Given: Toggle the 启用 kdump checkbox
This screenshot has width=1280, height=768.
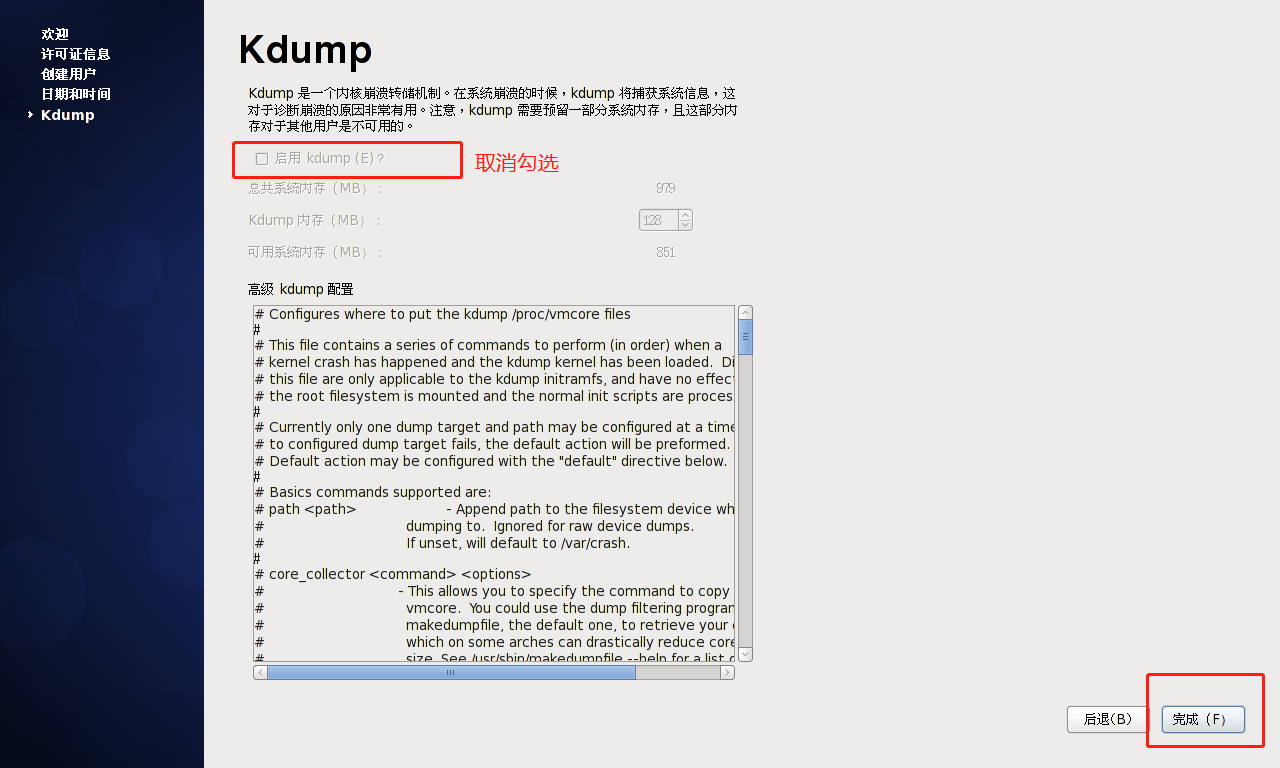Looking at the screenshot, I should (x=262, y=159).
